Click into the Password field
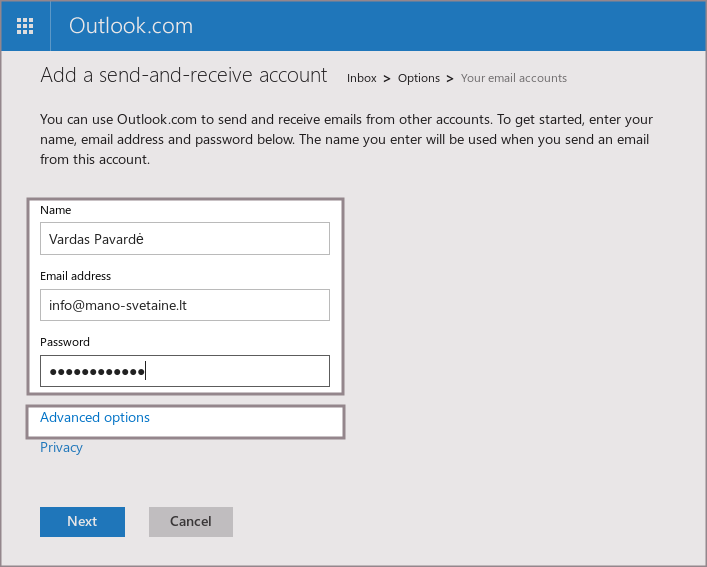Screen dimensions: 707x567 click(x=185, y=371)
